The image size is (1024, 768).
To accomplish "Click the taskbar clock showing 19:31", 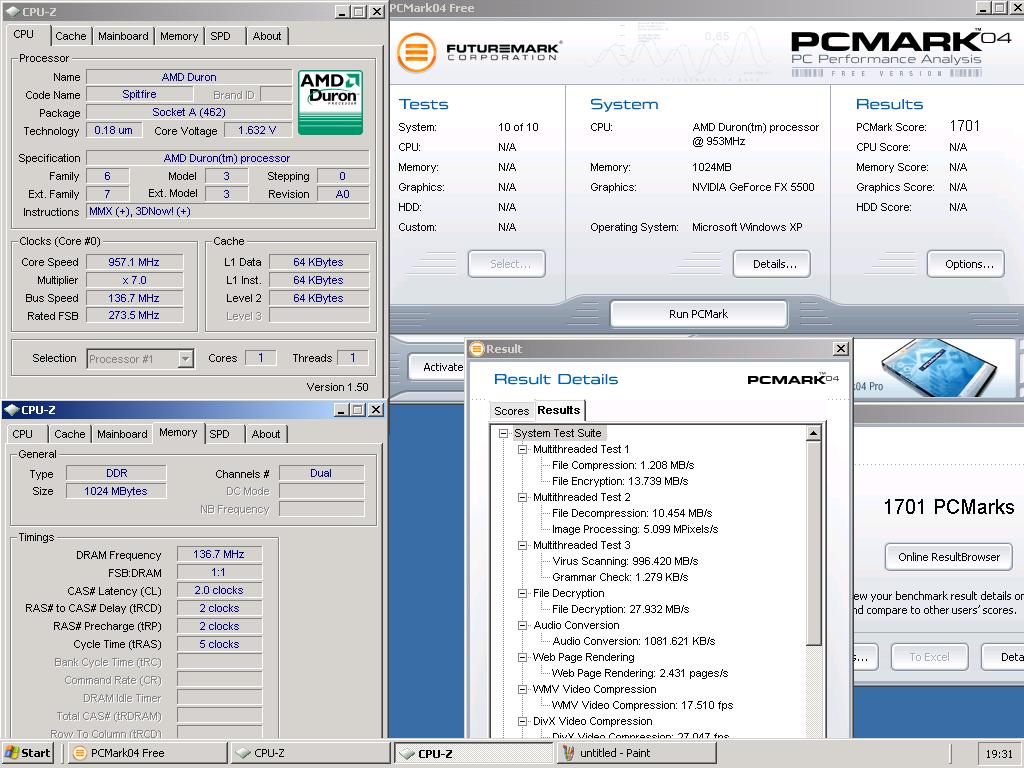I will pyautogui.click(x=999, y=754).
